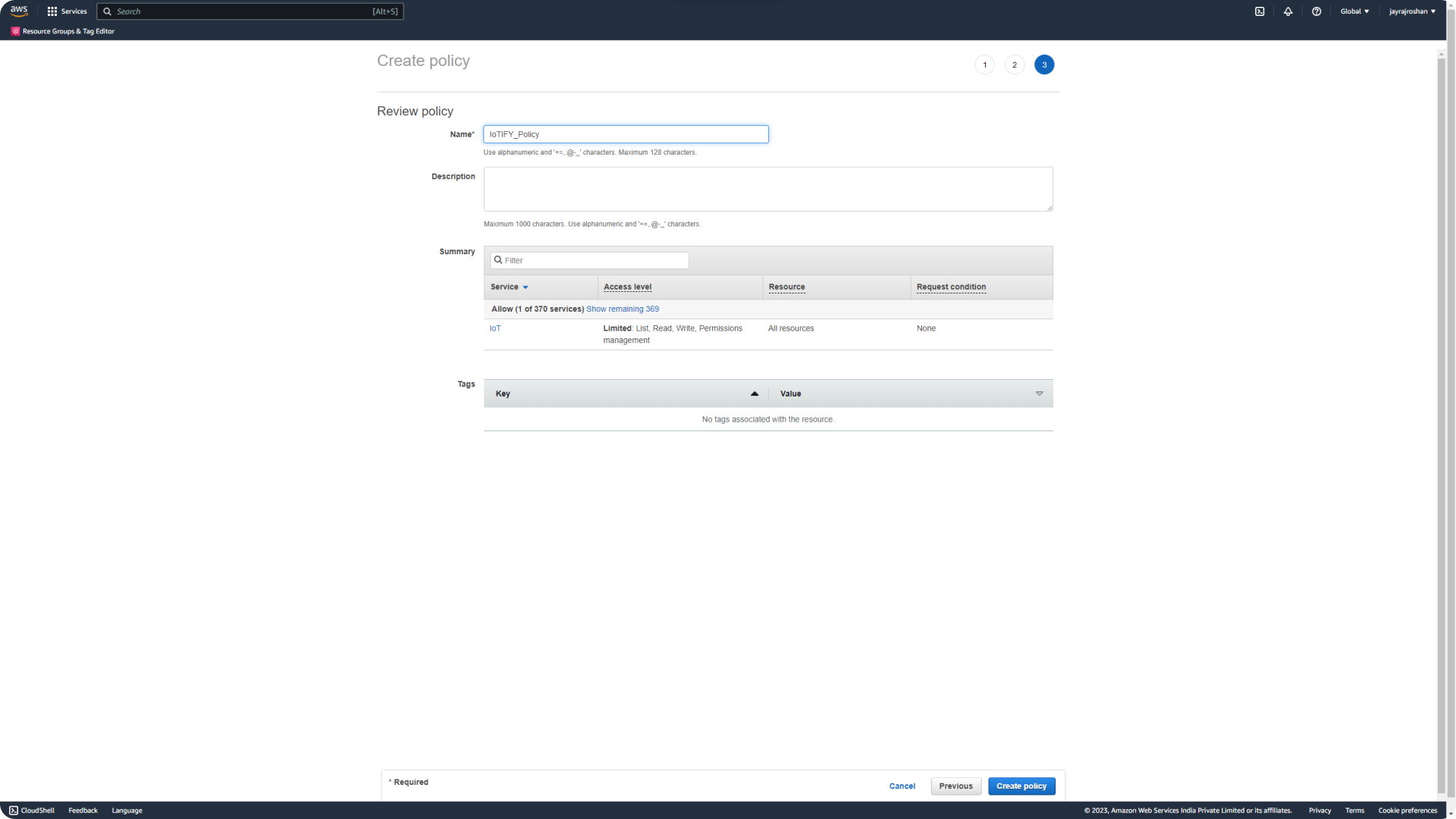The image size is (1456, 819).
Task: Sort tags by Key ascending arrow
Action: click(754, 394)
